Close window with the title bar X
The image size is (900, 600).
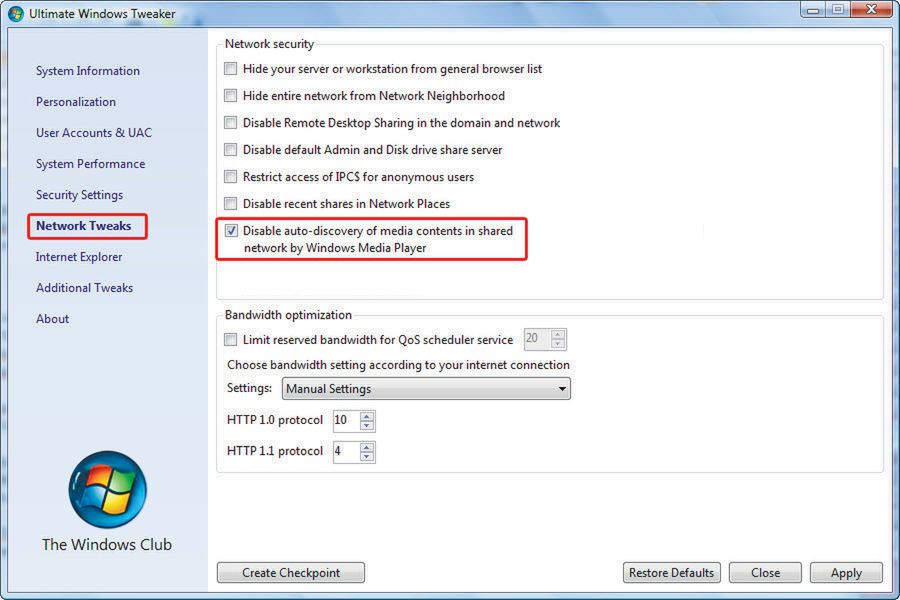pyautogui.click(x=871, y=10)
